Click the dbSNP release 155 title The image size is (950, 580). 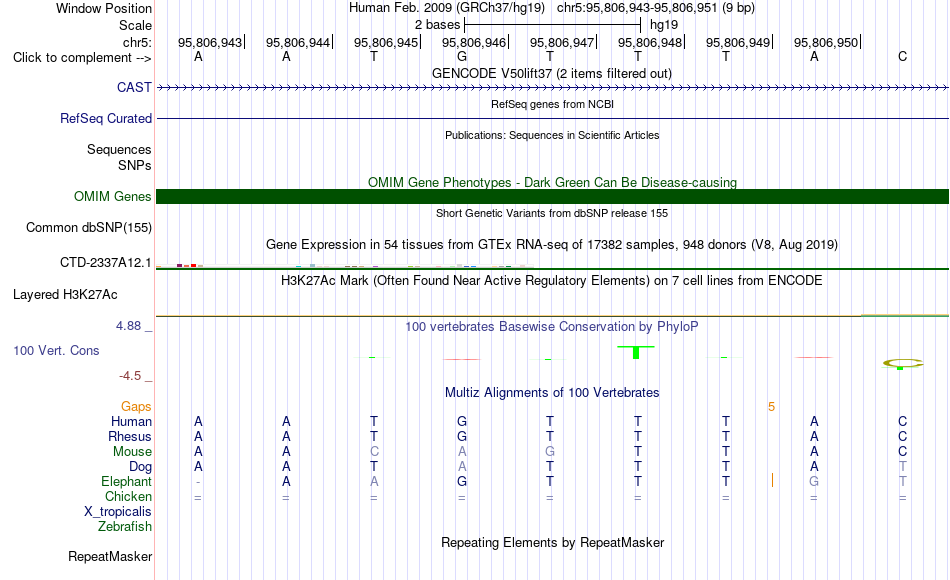[552, 213]
